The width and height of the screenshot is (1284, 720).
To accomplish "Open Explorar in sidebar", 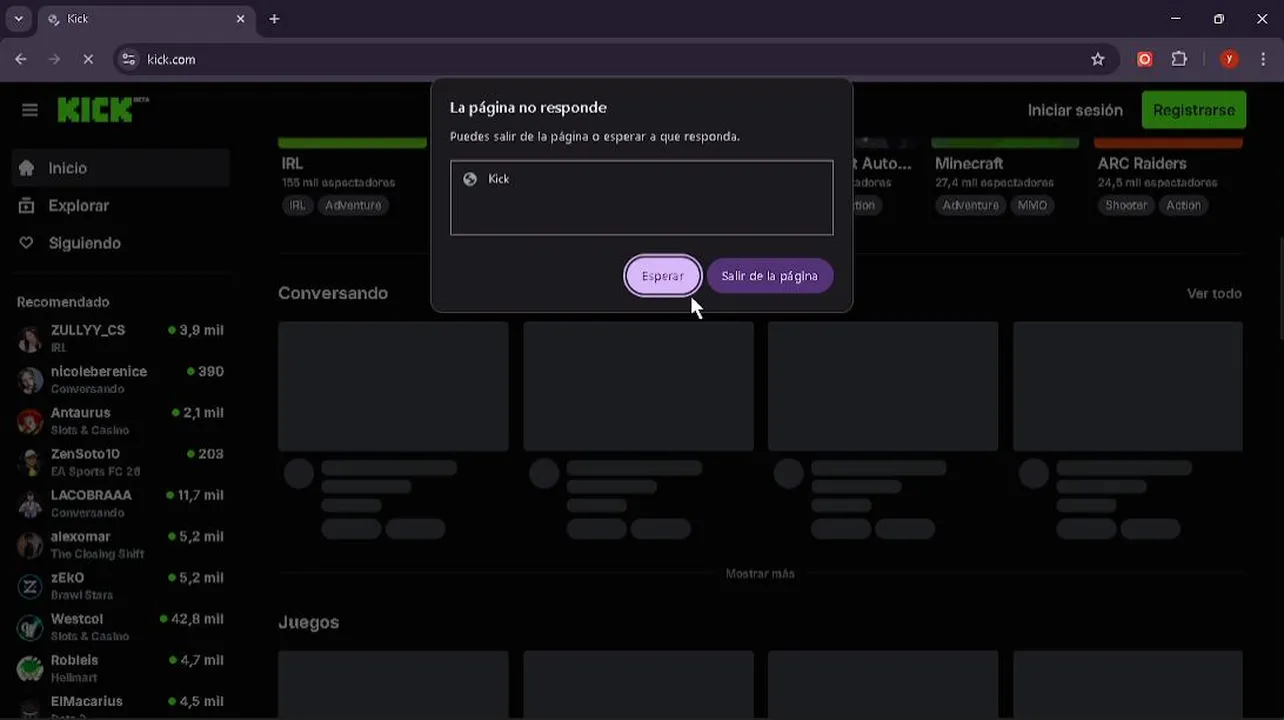I will point(120,205).
